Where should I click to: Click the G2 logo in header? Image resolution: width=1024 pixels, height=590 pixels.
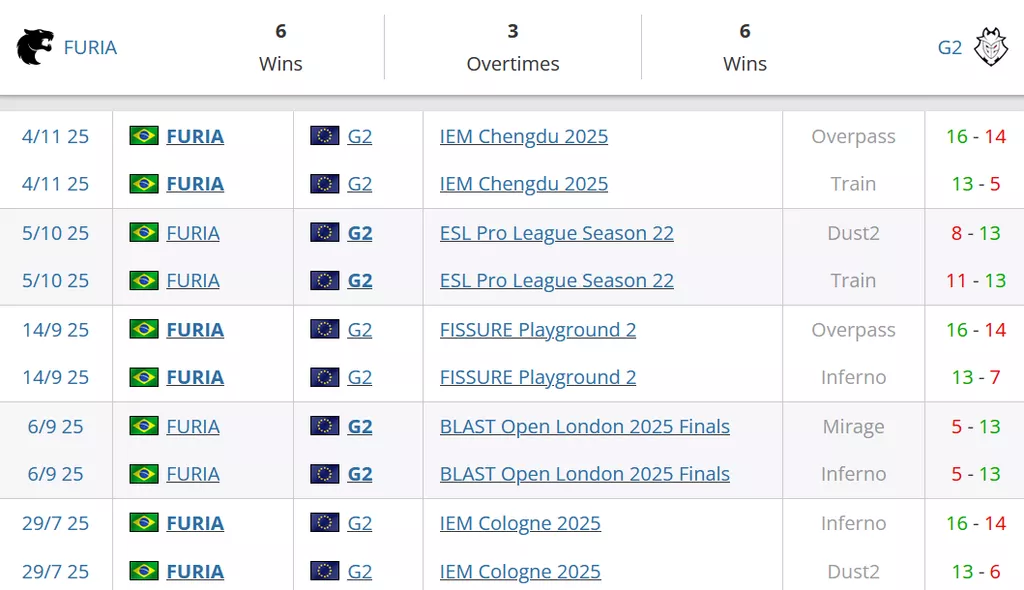tap(991, 47)
